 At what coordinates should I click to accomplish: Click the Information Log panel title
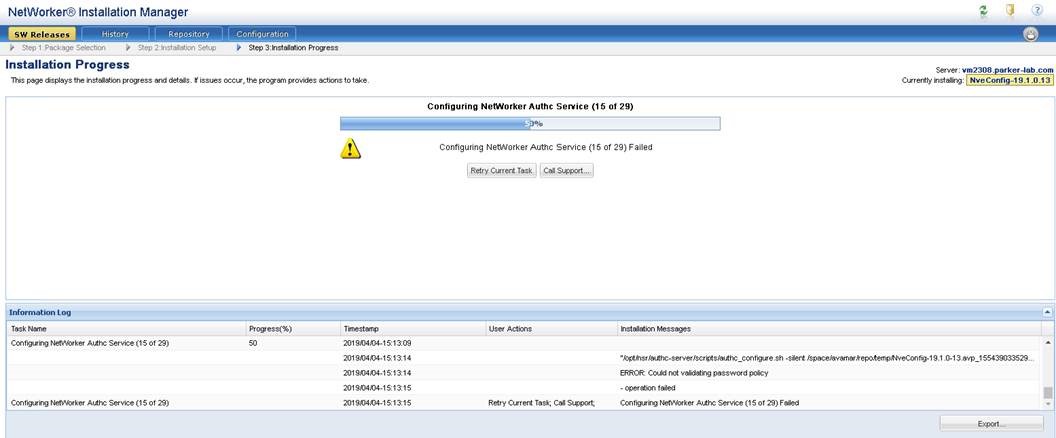pyautogui.click(x=40, y=313)
